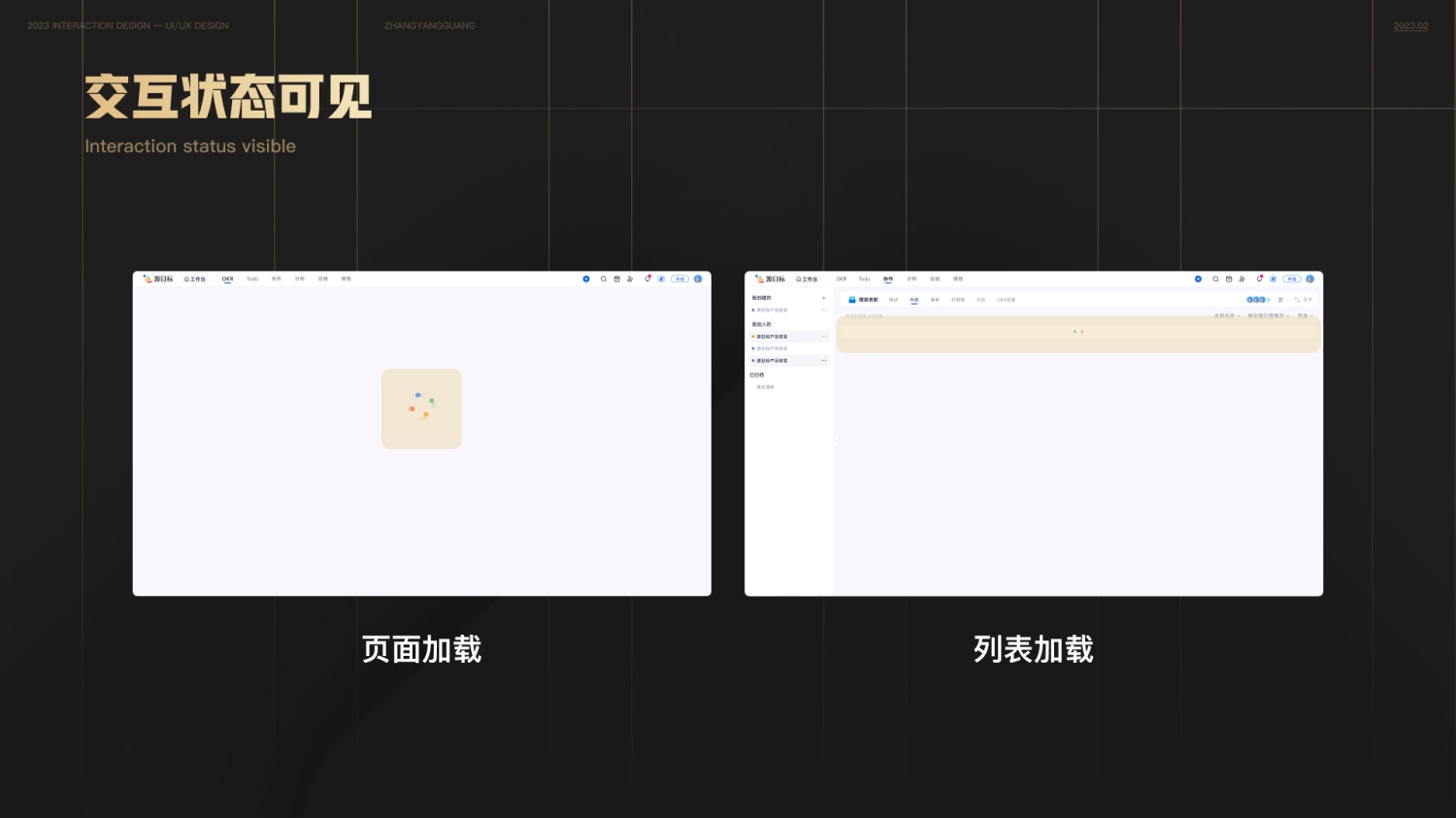Open the 全部任务 filter dropdown
Screen dimensions: 1456x818
pos(1227,315)
